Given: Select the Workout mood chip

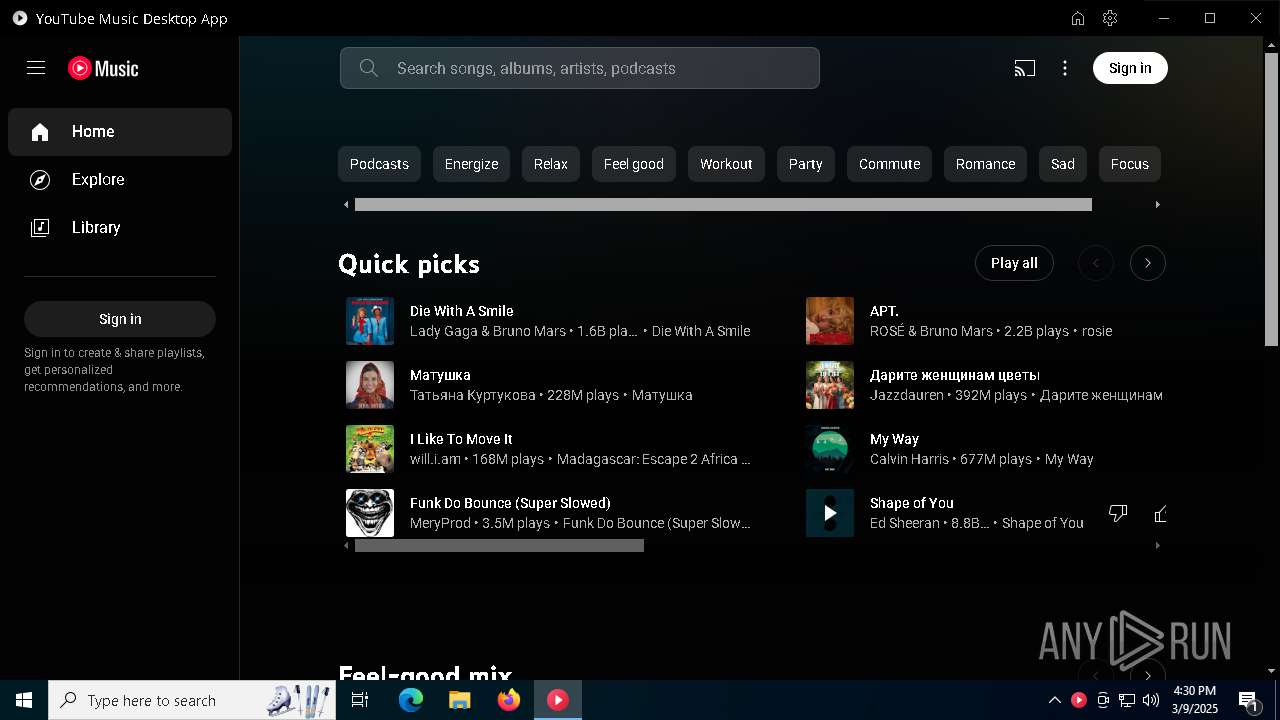Looking at the screenshot, I should click(x=726, y=164).
